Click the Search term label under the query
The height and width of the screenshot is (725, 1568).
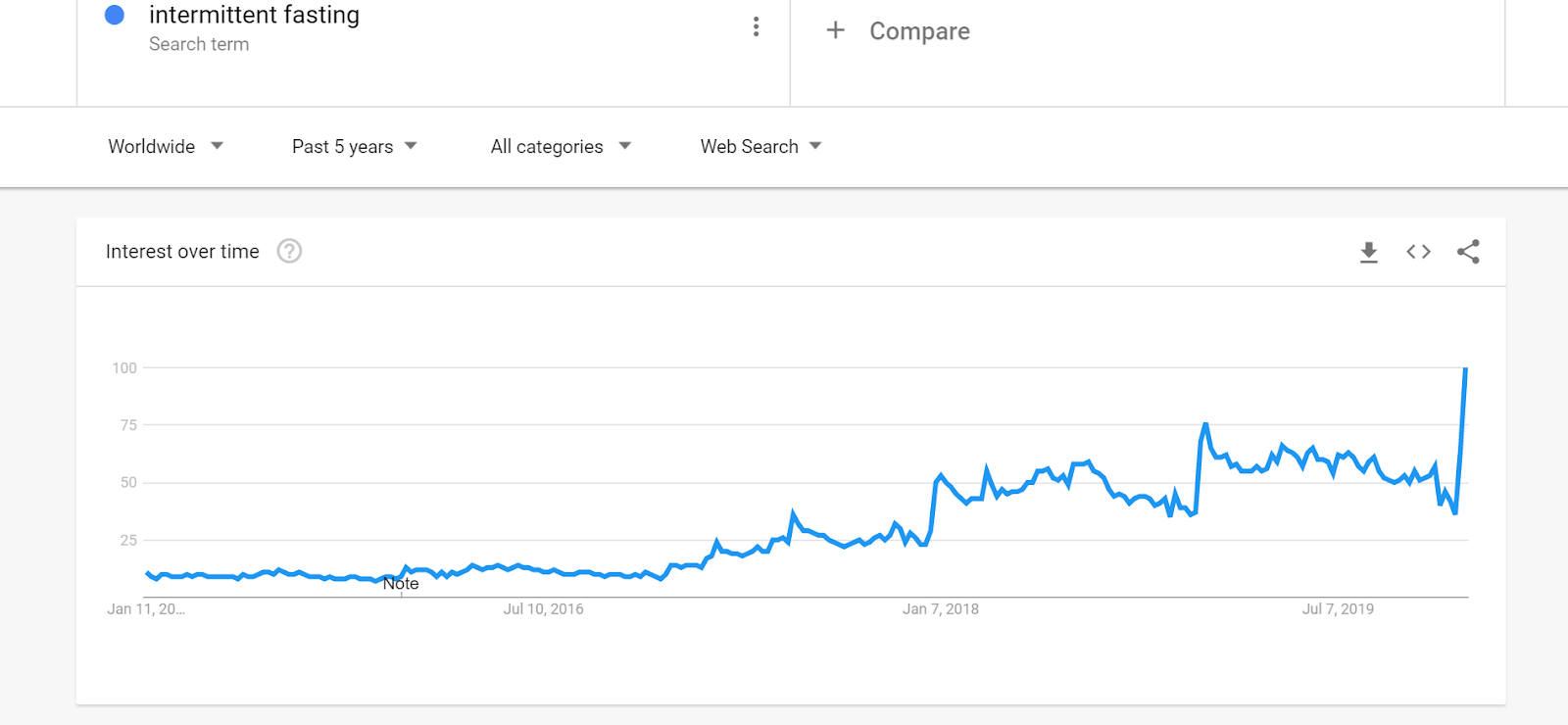pos(199,44)
